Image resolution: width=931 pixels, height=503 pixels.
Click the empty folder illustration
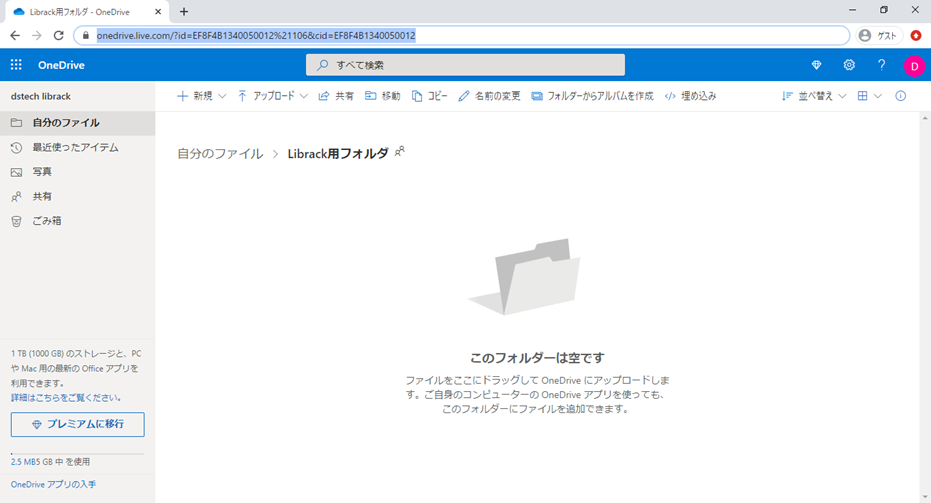pyautogui.click(x=525, y=277)
